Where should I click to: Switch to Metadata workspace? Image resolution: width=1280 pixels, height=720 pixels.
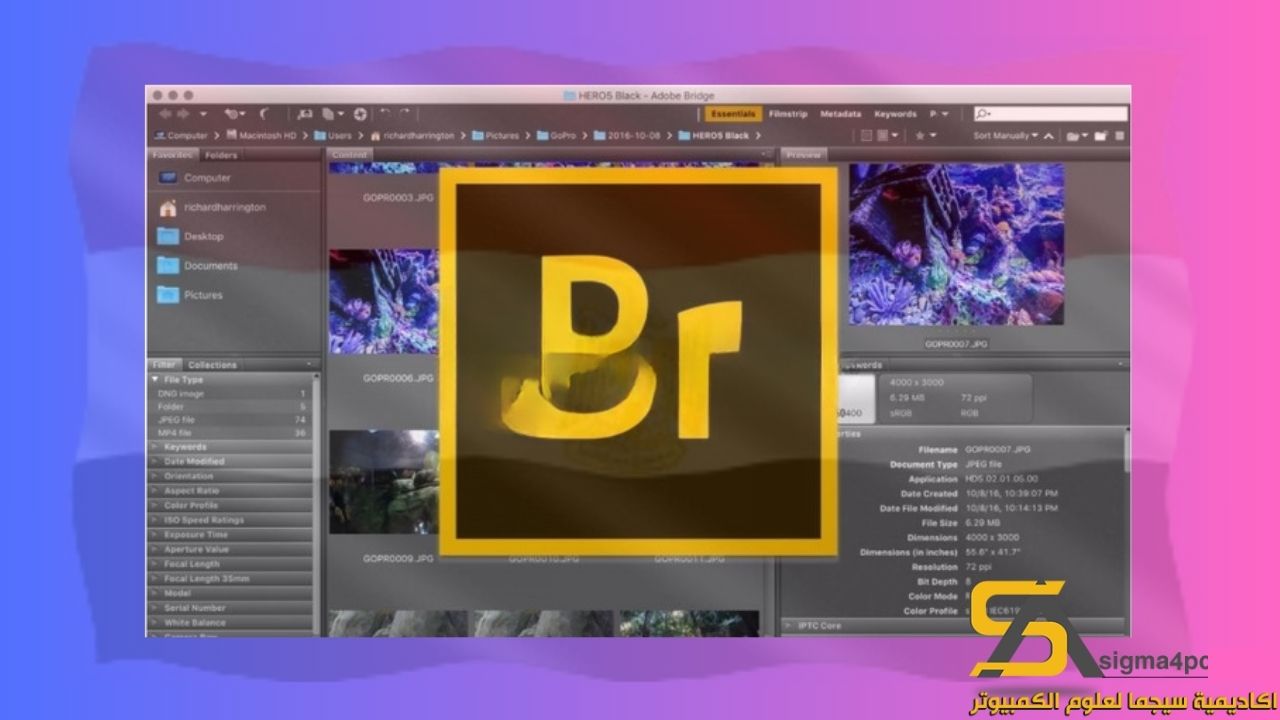point(840,114)
